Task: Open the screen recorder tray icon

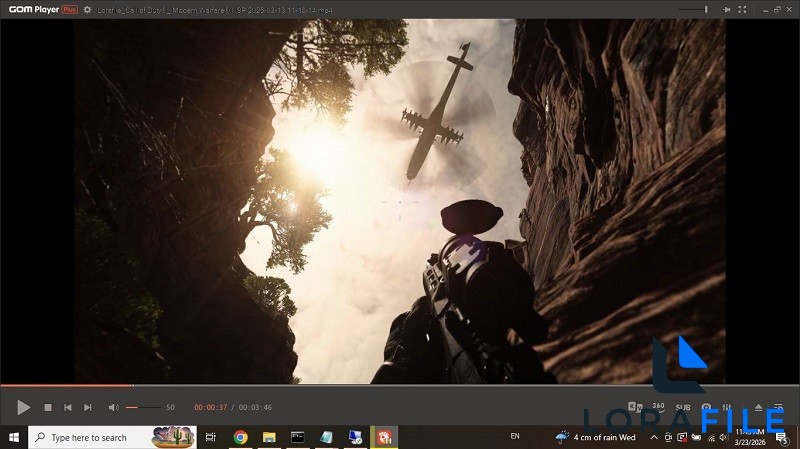Action: 682,437
